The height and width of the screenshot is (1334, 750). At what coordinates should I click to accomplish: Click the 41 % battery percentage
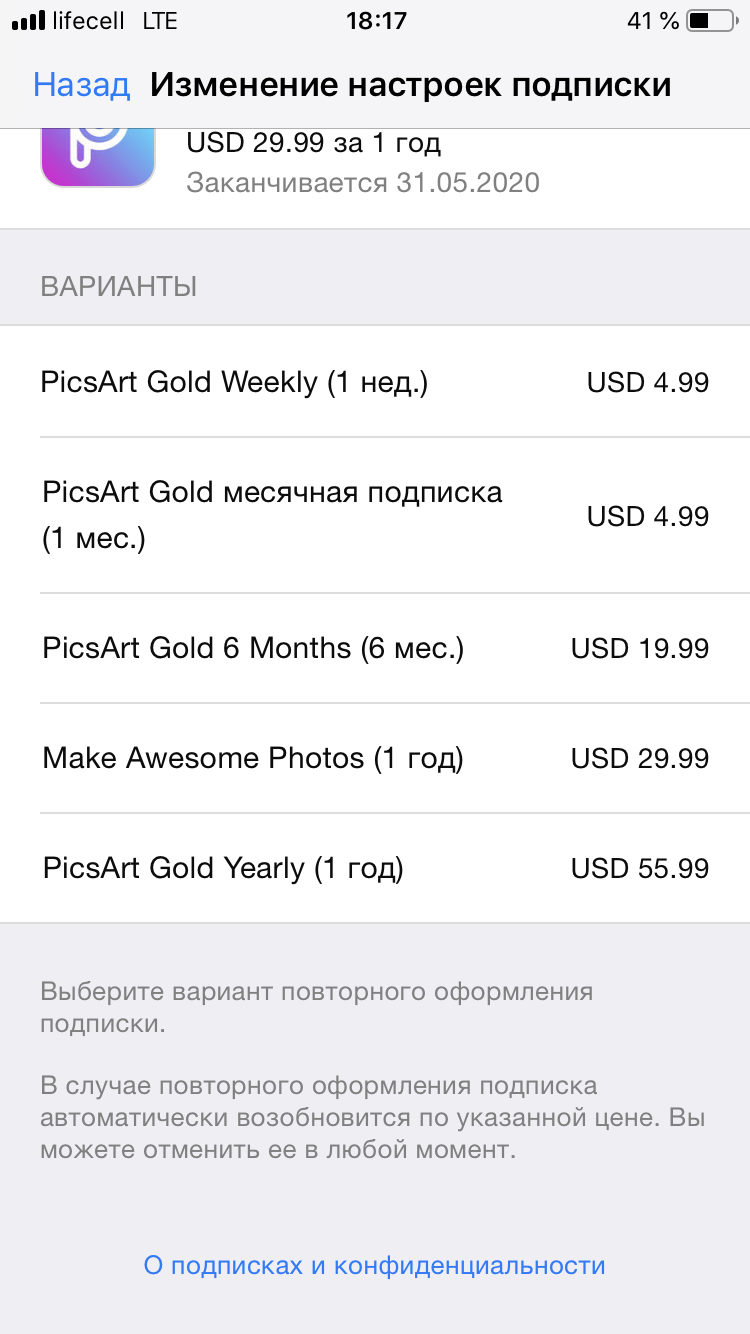coord(653,20)
